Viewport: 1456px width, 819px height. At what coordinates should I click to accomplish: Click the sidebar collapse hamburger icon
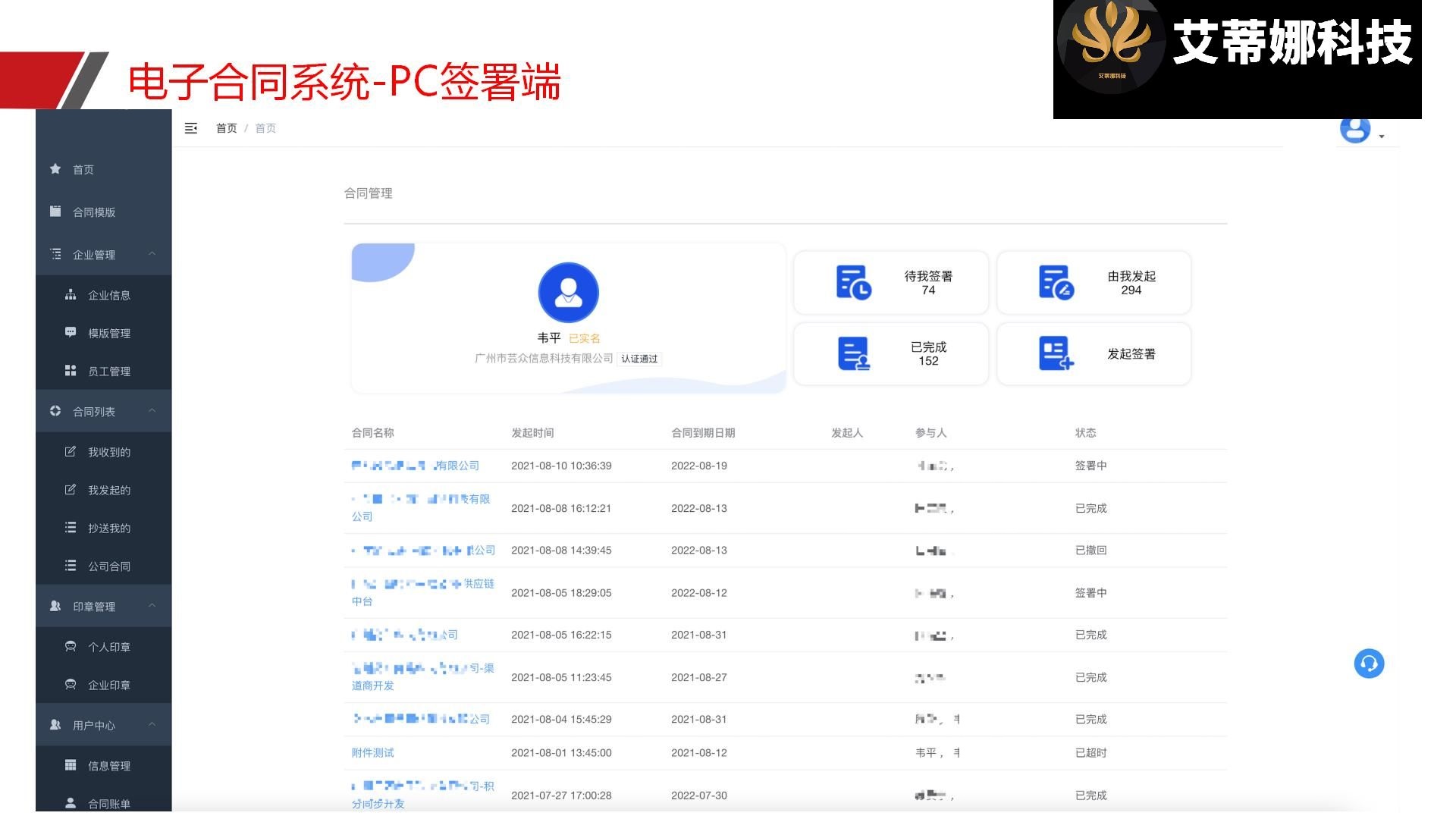tap(191, 128)
